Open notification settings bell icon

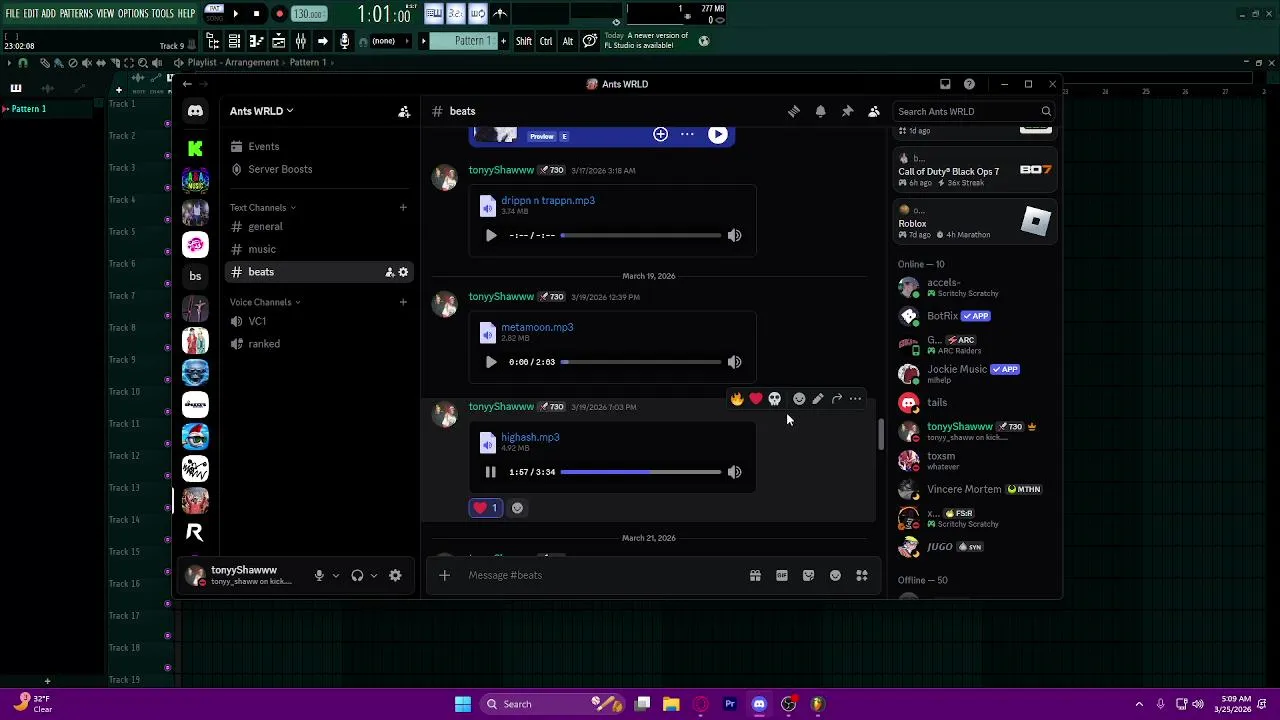click(x=820, y=111)
